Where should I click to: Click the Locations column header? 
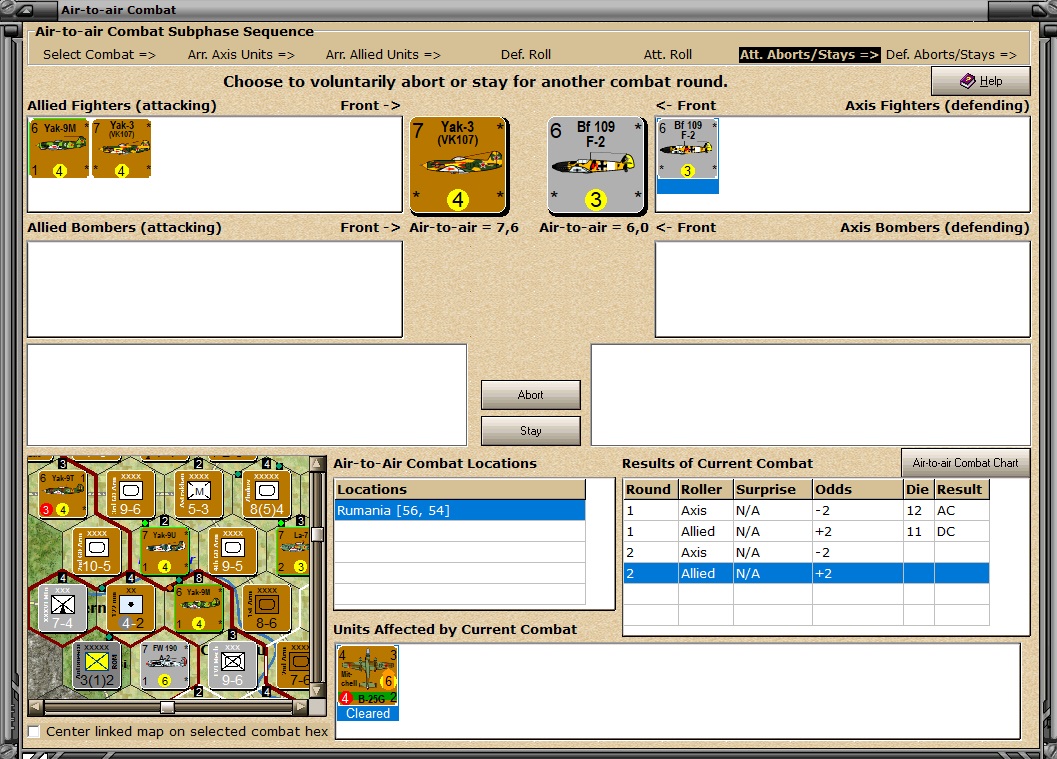tap(460, 489)
